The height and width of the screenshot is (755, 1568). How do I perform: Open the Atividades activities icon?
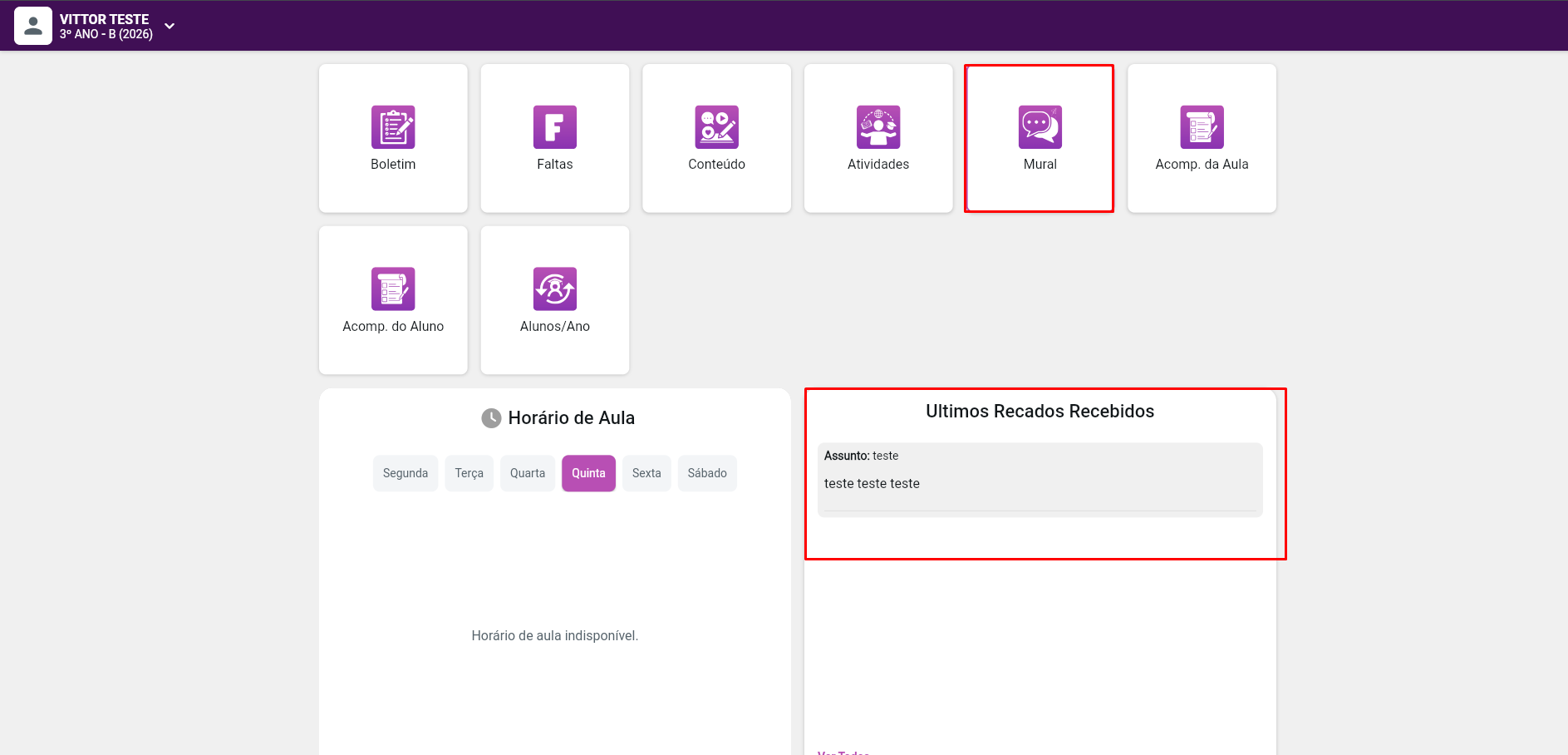tap(877, 127)
